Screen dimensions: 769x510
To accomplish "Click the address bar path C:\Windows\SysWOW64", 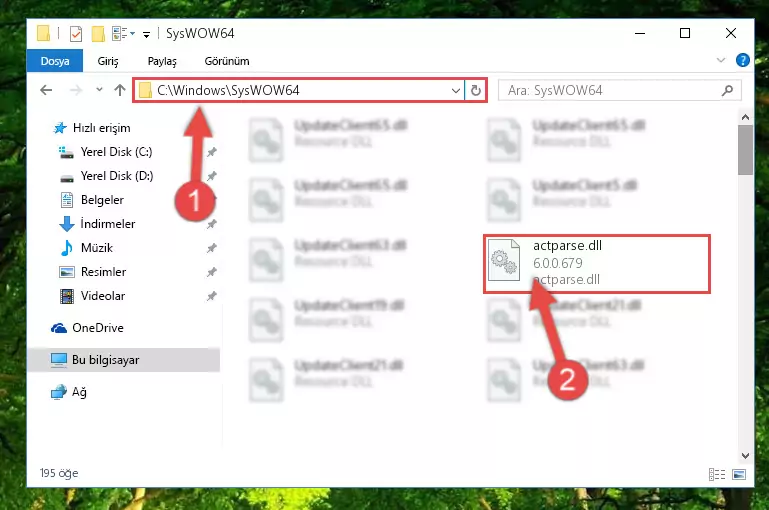I will pyautogui.click(x=228, y=90).
